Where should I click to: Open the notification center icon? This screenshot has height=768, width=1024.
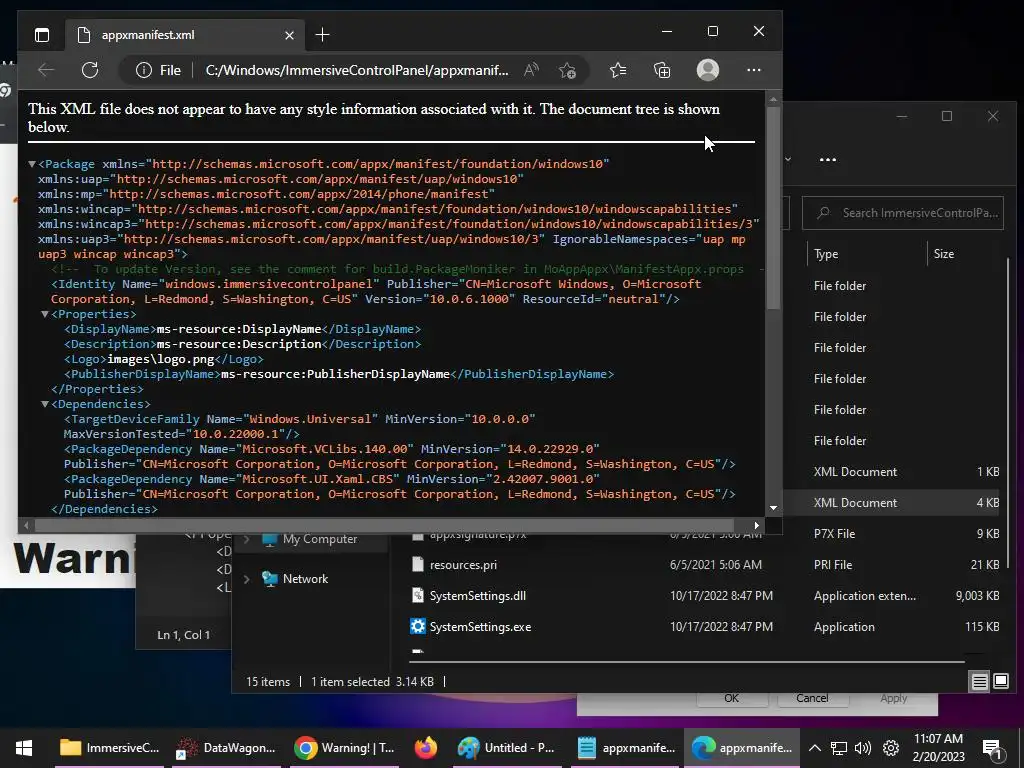point(993,749)
